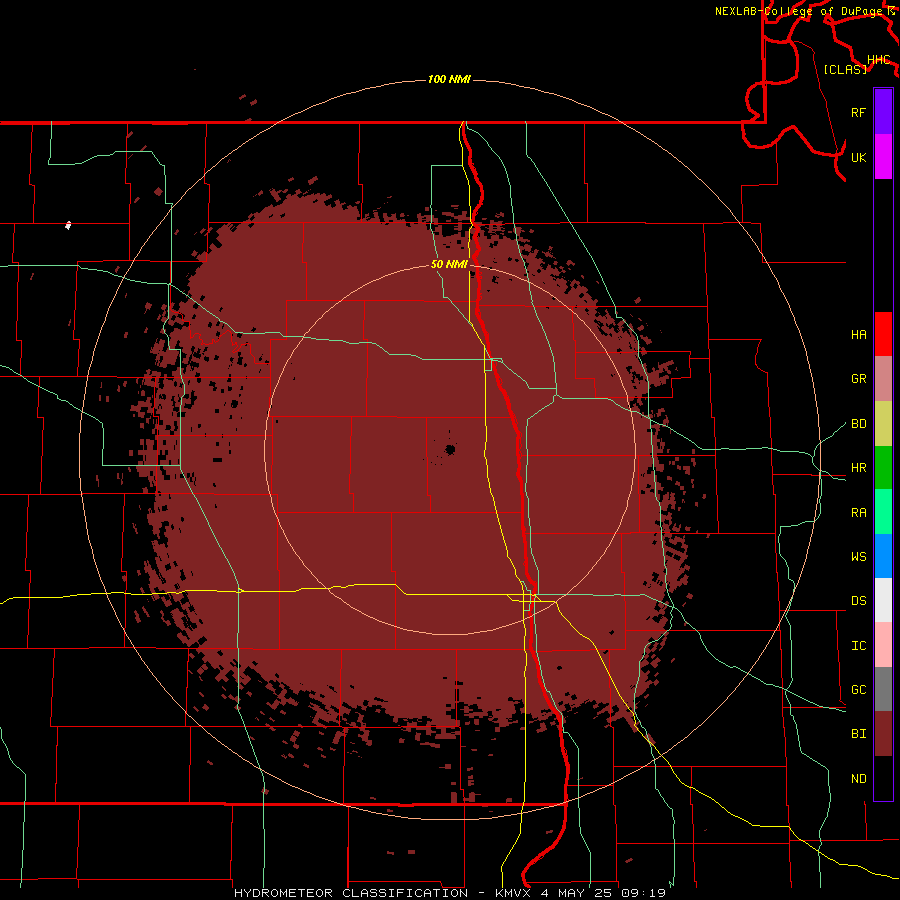Image resolution: width=900 pixels, height=900 pixels.
Task: Click the 'WS' legend label
Action: point(859,557)
